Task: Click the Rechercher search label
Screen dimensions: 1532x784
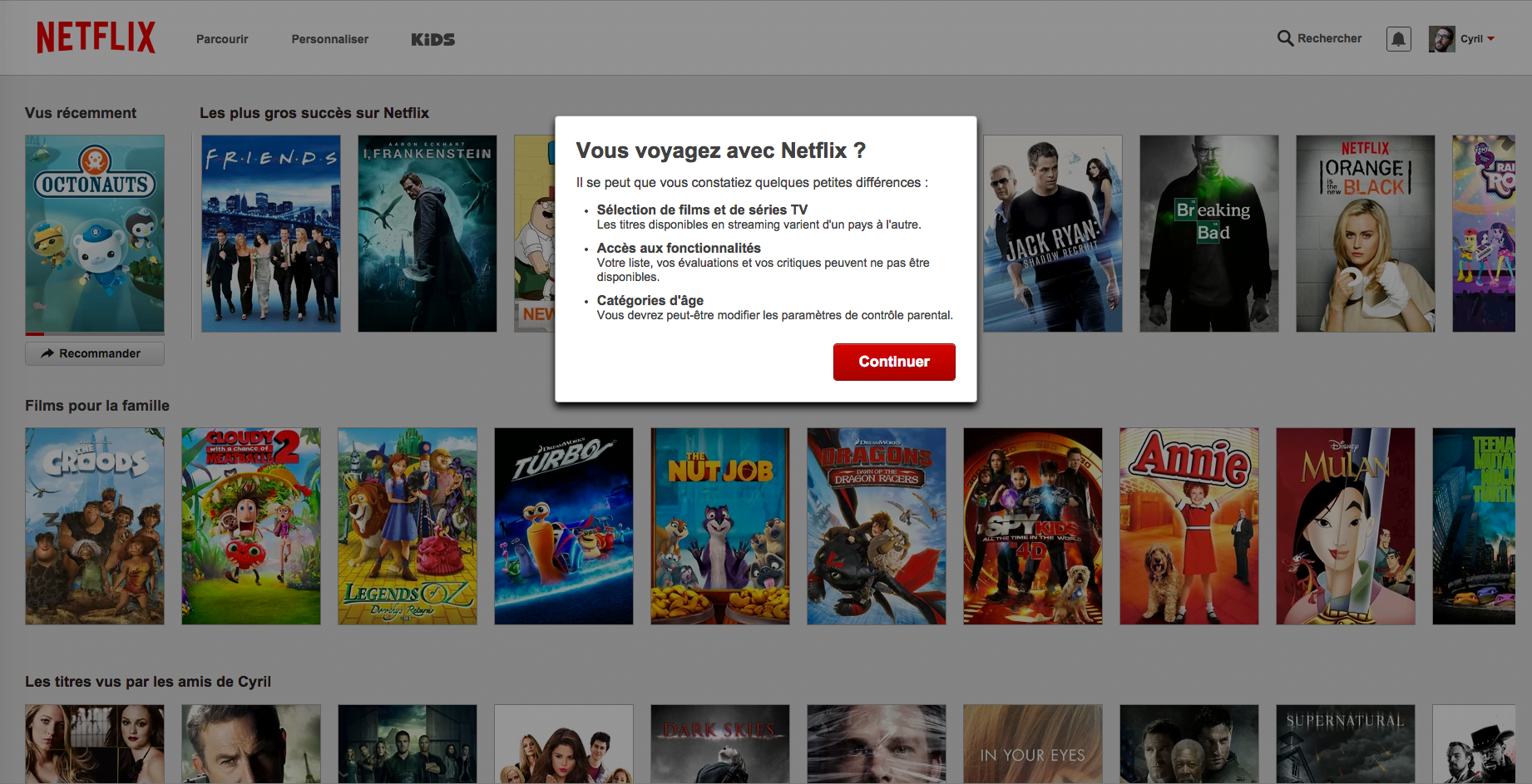Action: tap(1329, 38)
